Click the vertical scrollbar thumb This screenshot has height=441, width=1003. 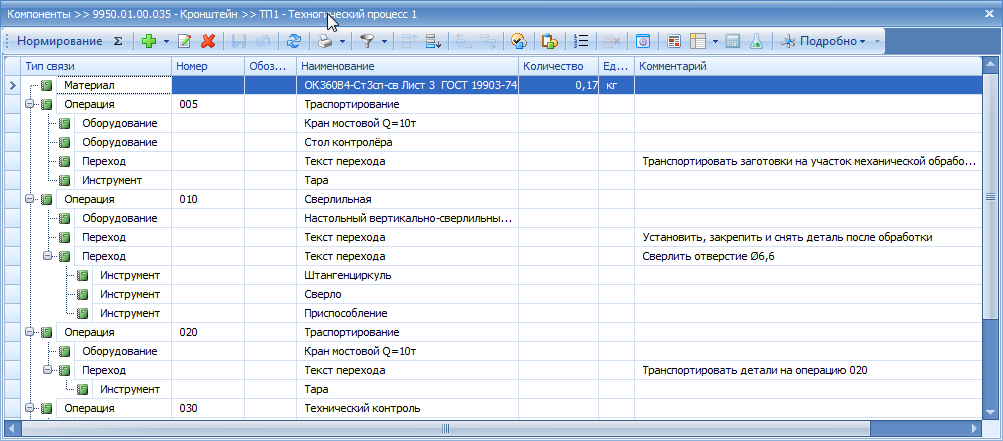(989, 197)
